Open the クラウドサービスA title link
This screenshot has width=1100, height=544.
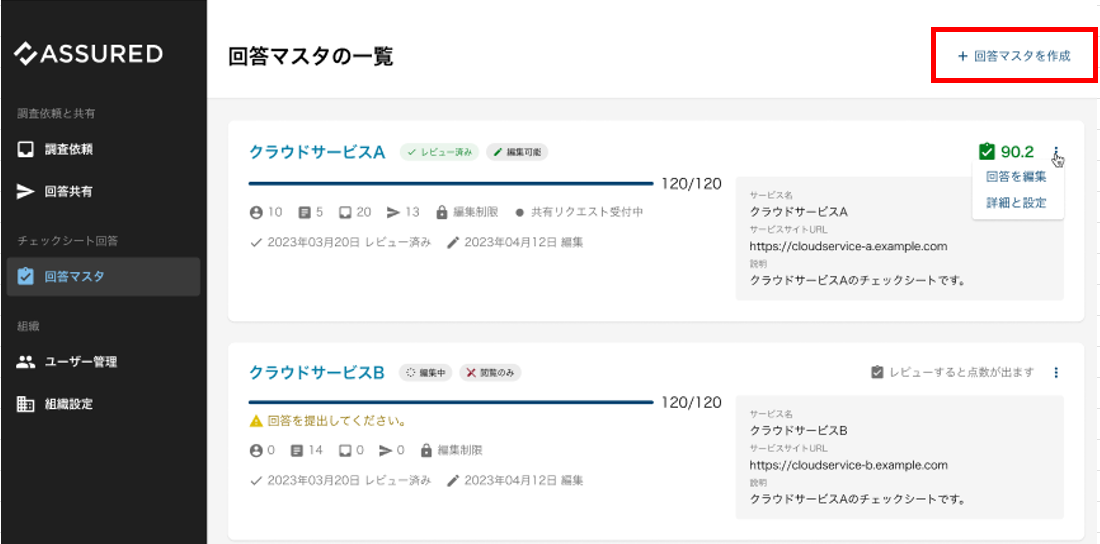316,152
